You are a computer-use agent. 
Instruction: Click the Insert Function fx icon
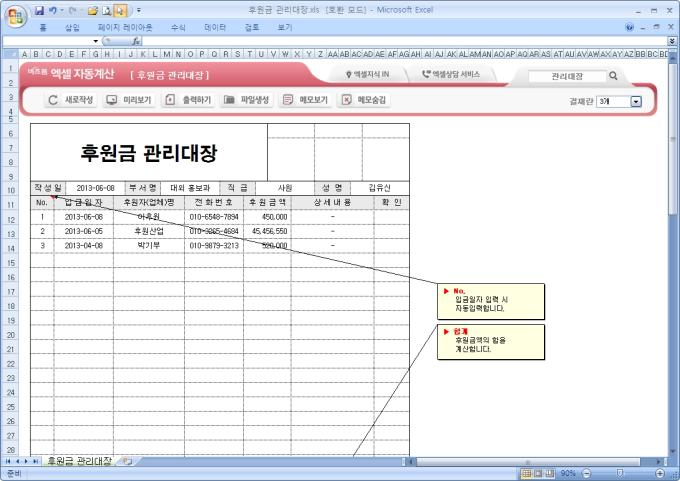(136, 41)
